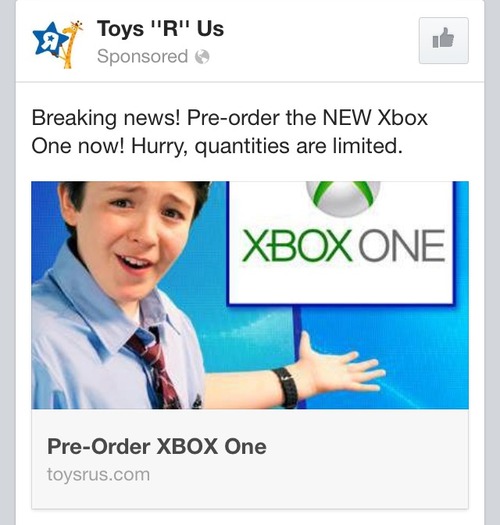Select the Breaking news post text
Screen dimensions: 500x525
pos(229,132)
